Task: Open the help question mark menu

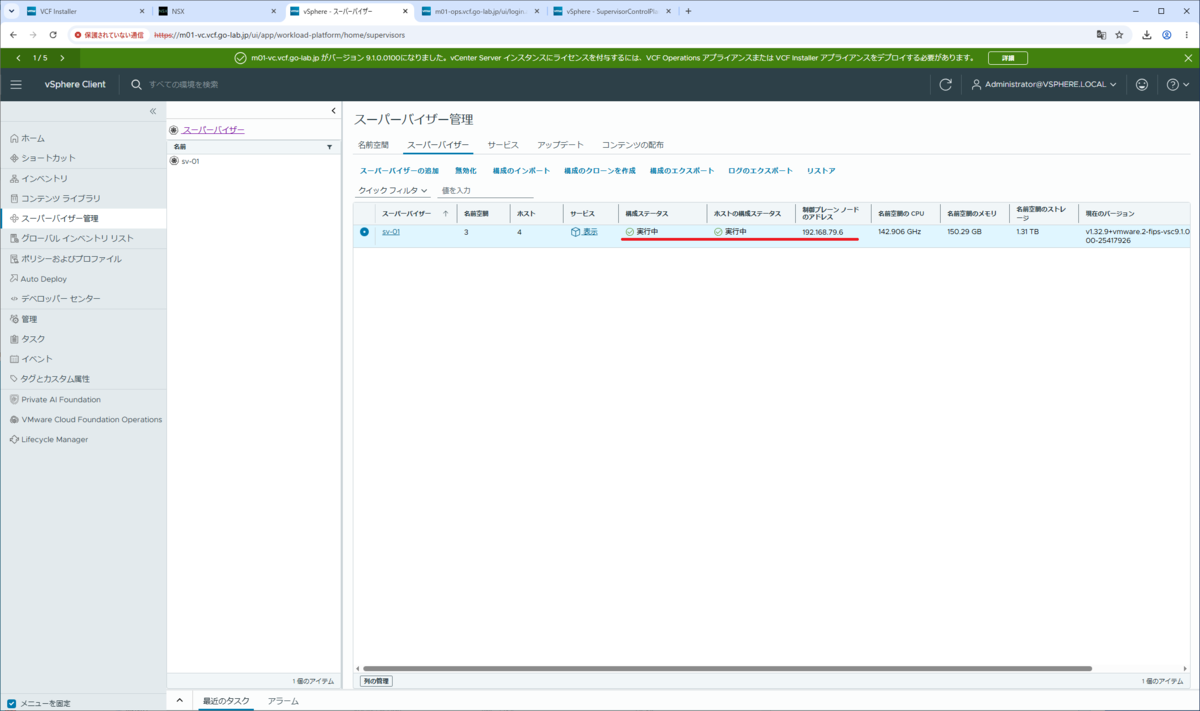Action: pyautogui.click(x=1178, y=85)
